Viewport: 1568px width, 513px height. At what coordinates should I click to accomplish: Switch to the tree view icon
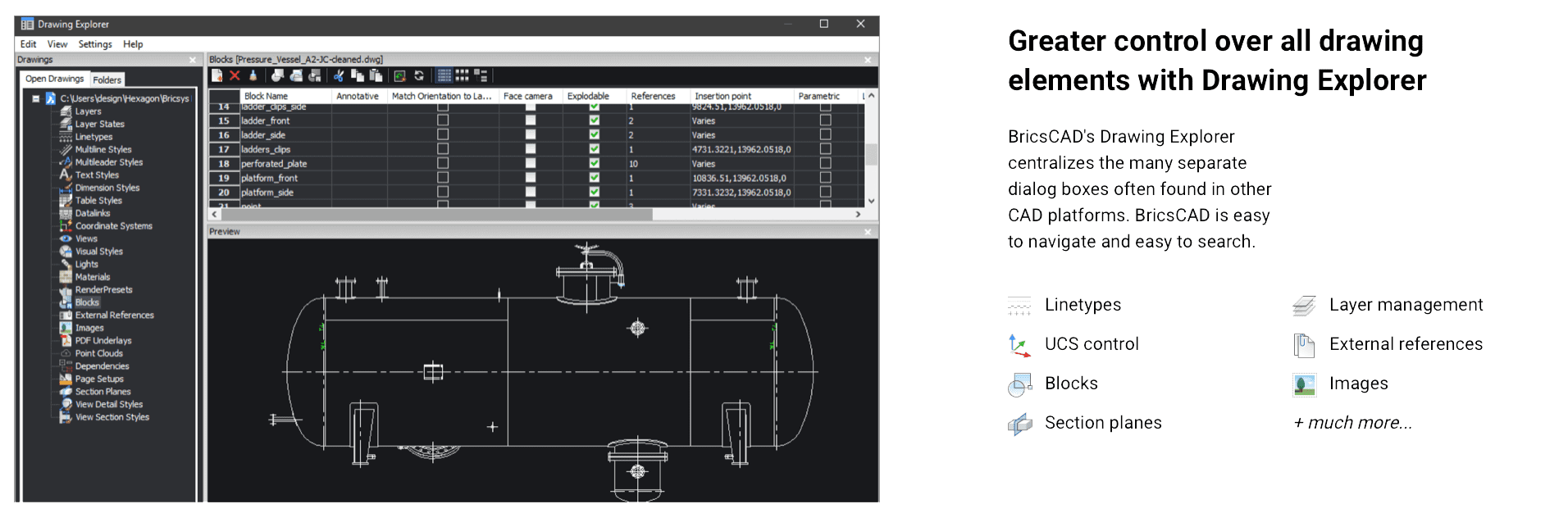[x=481, y=76]
